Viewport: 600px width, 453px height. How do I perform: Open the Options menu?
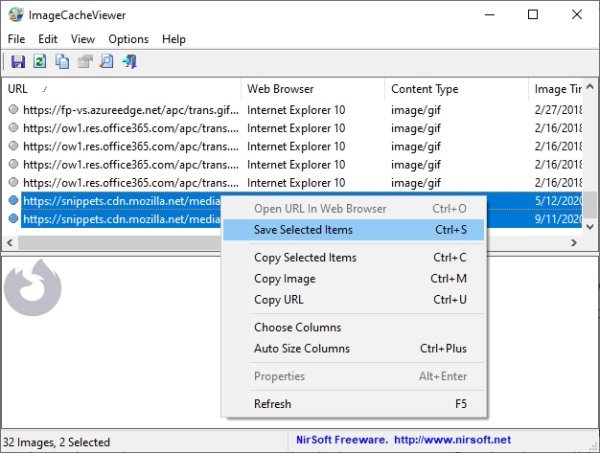click(128, 39)
